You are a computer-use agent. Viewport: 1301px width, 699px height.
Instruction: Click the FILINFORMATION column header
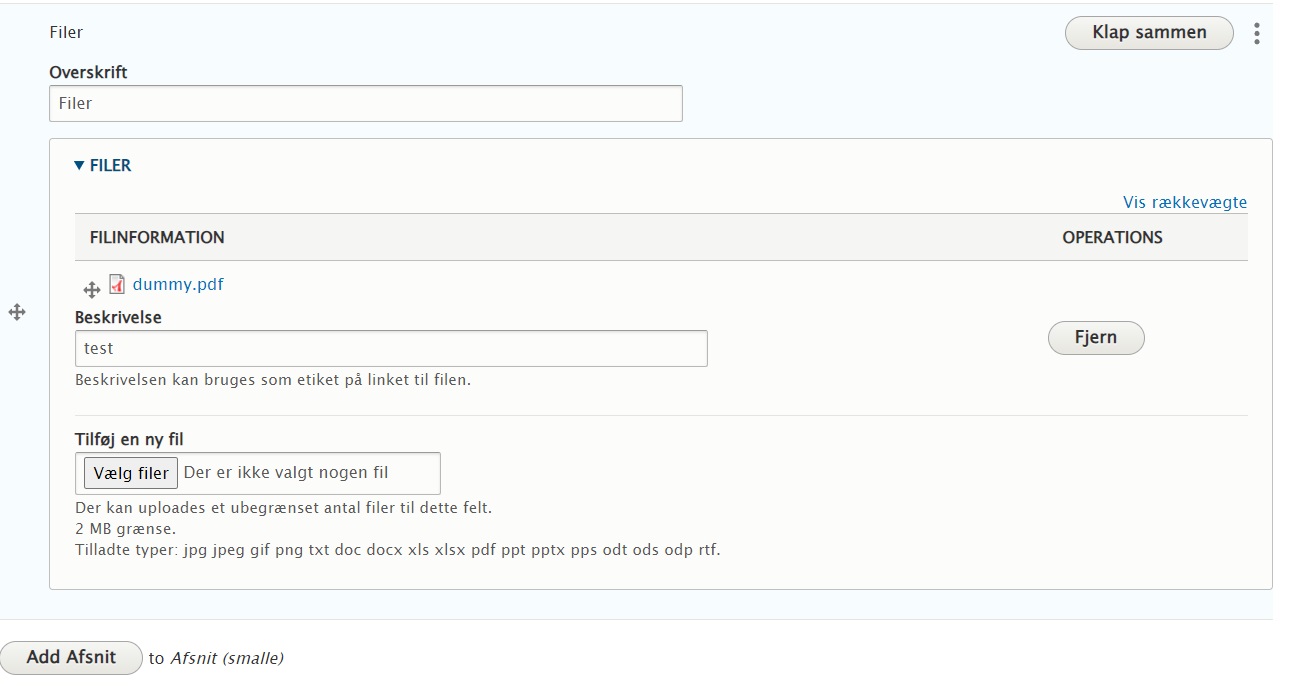pos(157,238)
